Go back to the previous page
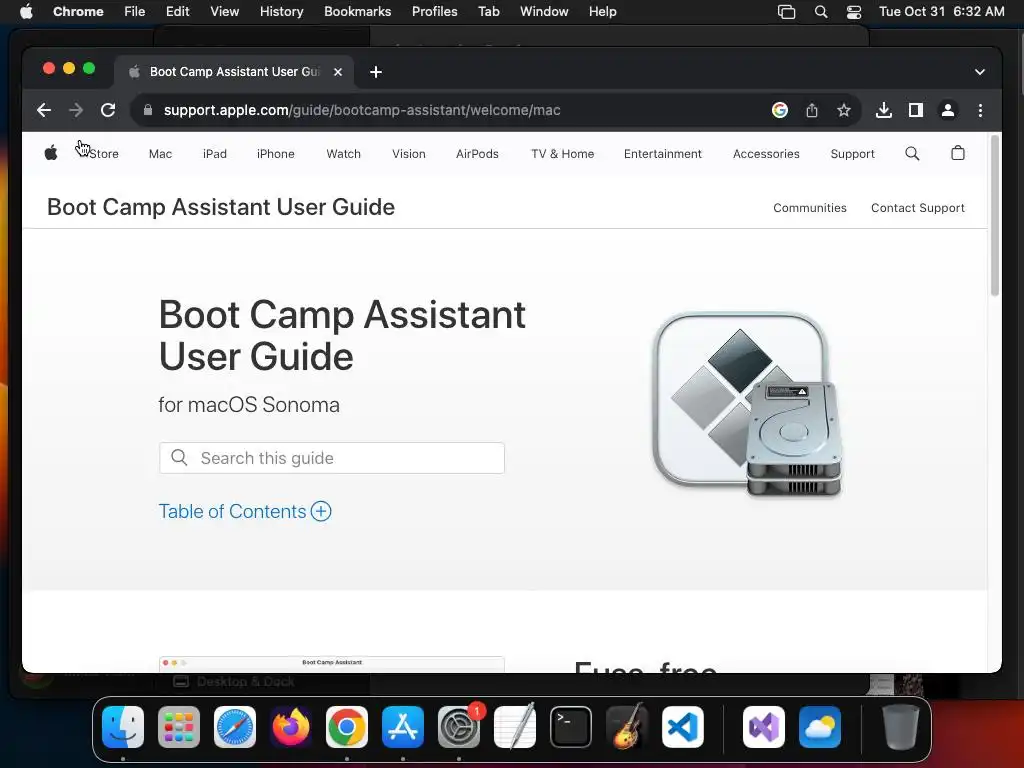The width and height of the screenshot is (1024, 768). tap(44, 110)
